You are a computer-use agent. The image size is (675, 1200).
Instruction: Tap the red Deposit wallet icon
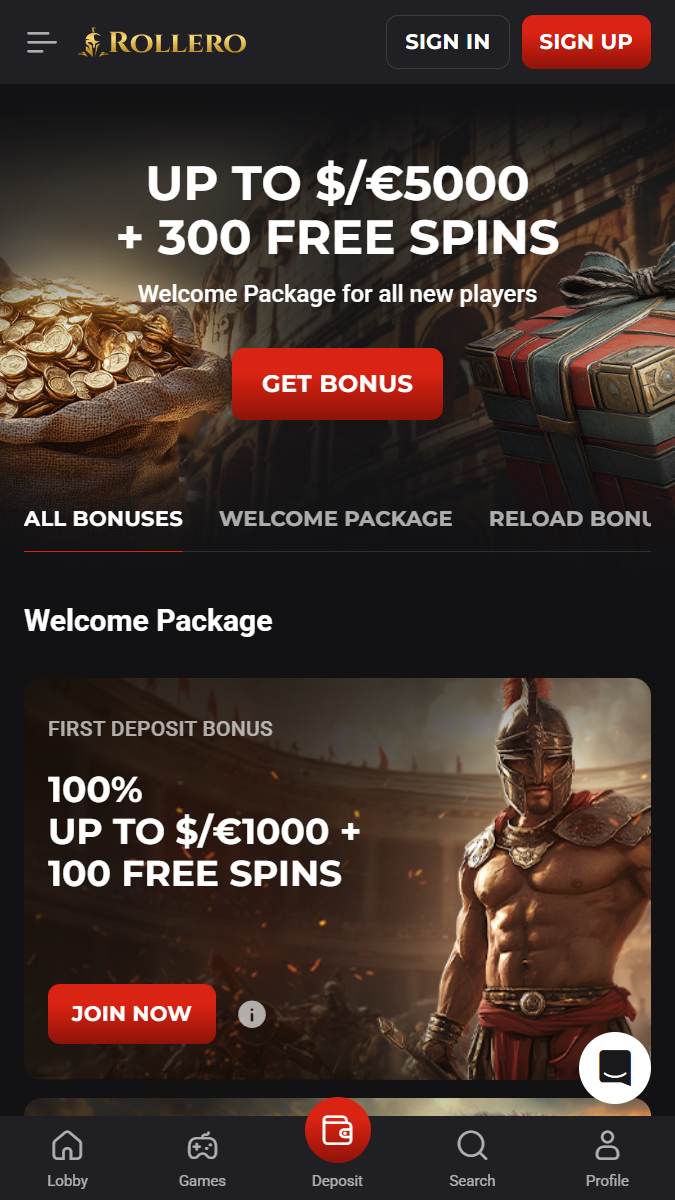338,1130
